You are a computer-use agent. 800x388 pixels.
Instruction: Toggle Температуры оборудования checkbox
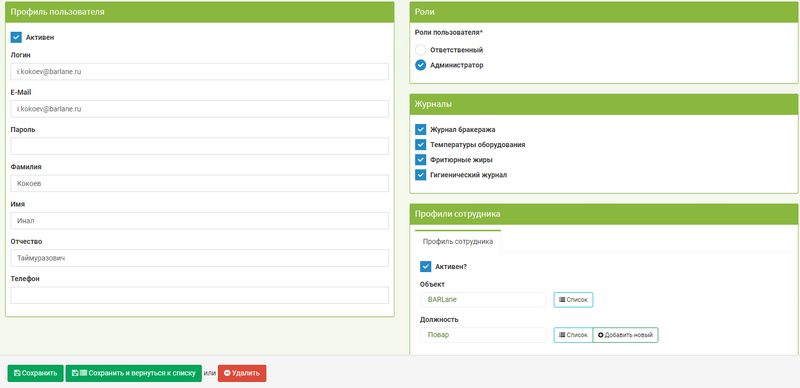(420, 144)
